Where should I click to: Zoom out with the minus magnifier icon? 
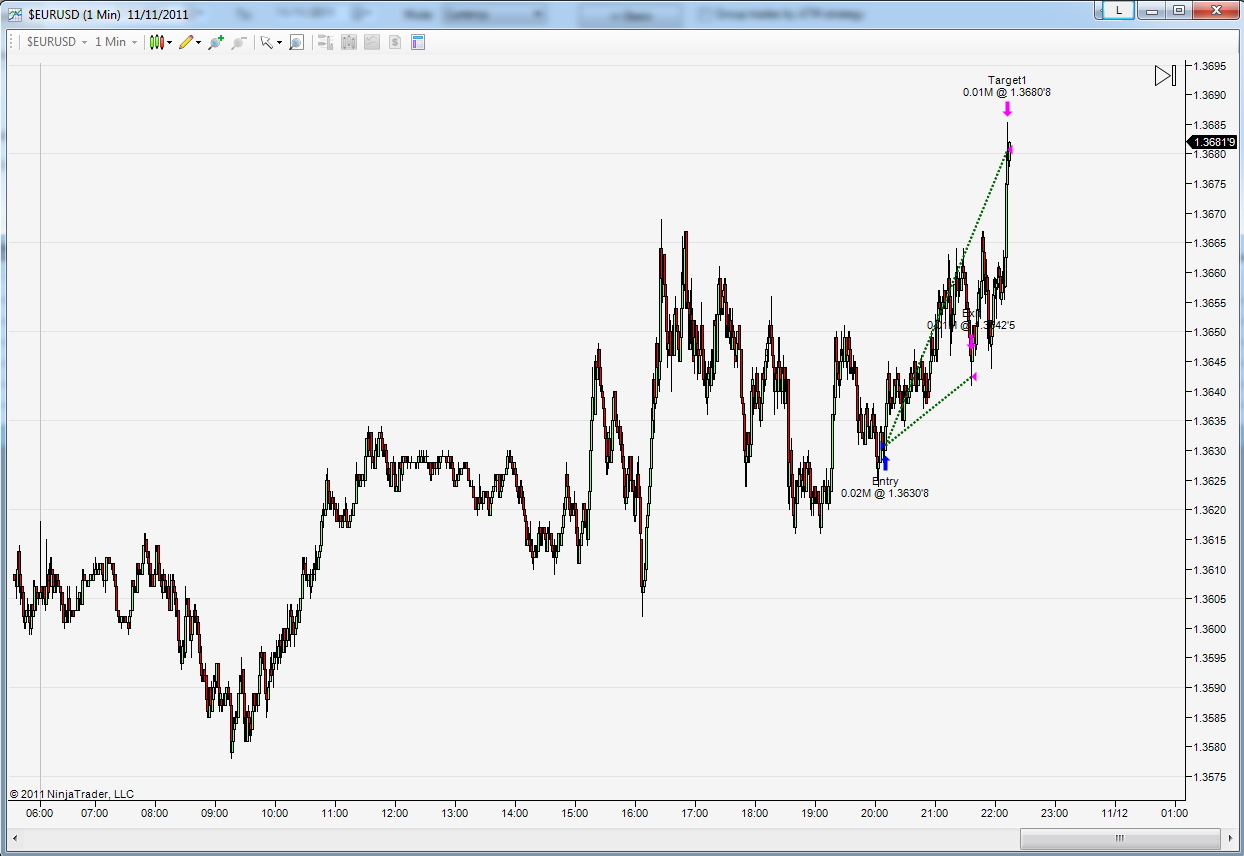point(238,42)
